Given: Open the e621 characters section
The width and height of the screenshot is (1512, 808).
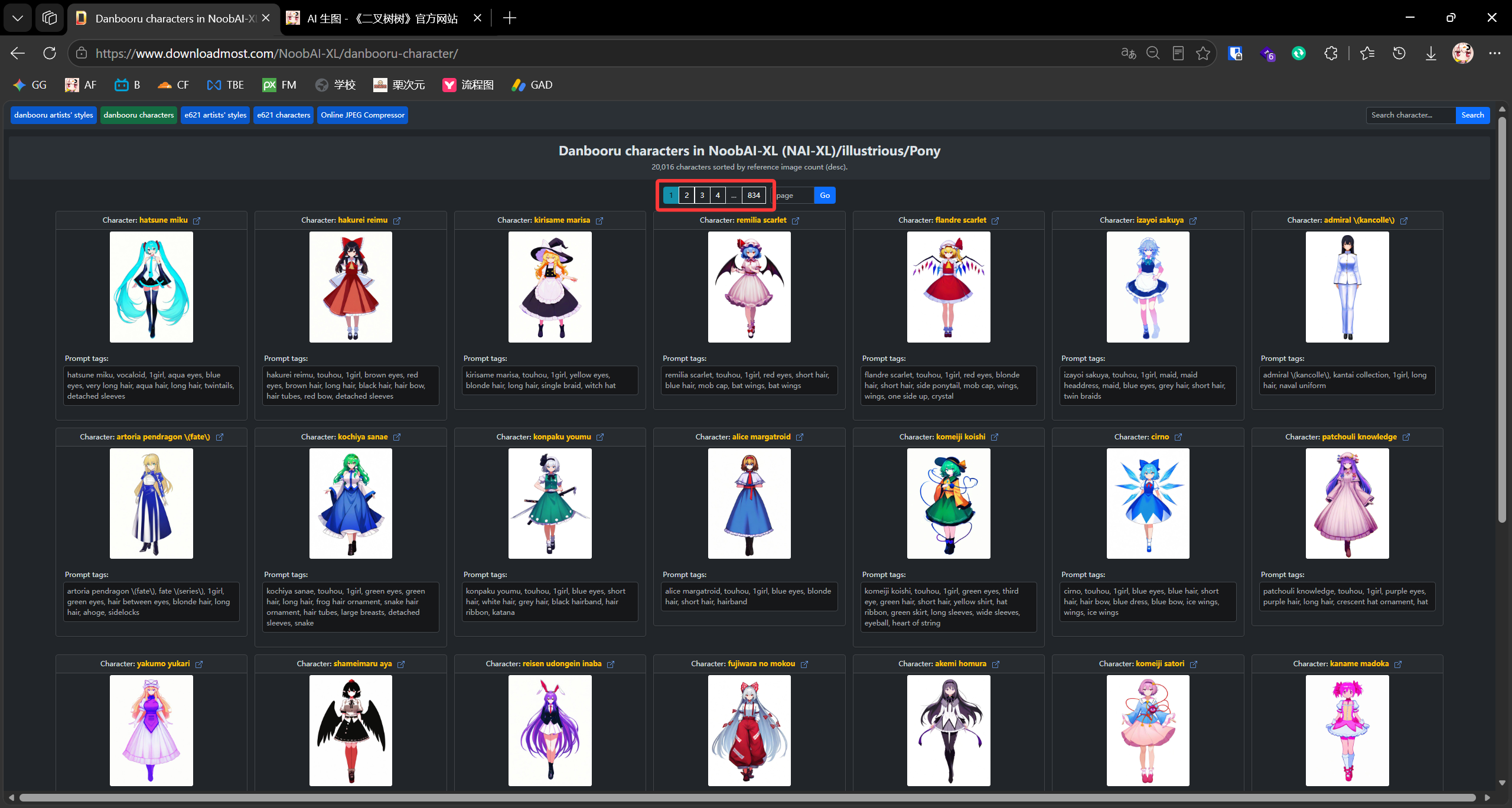Looking at the screenshot, I should click(283, 115).
